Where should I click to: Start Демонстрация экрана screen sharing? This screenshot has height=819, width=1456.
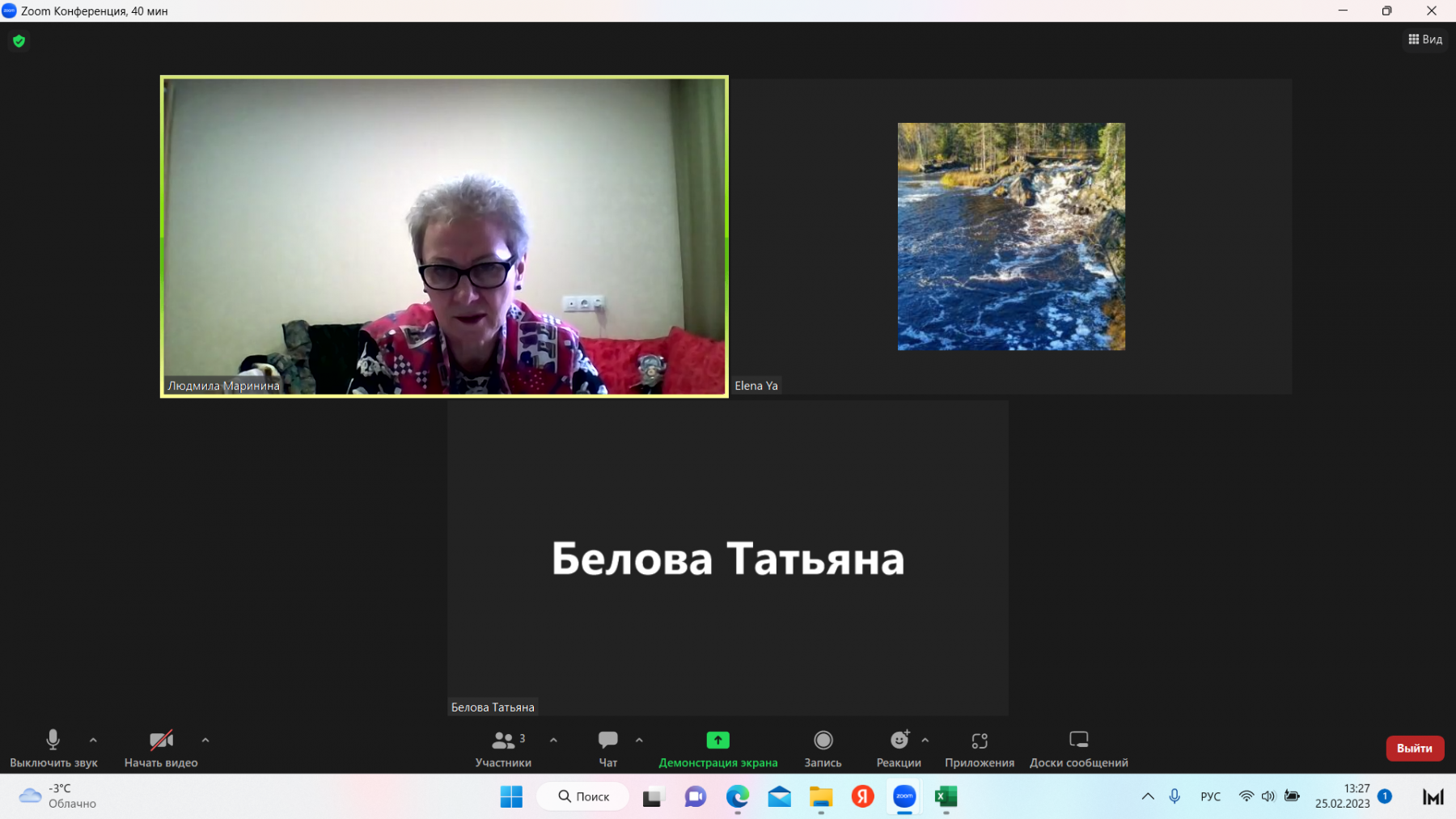(717, 749)
